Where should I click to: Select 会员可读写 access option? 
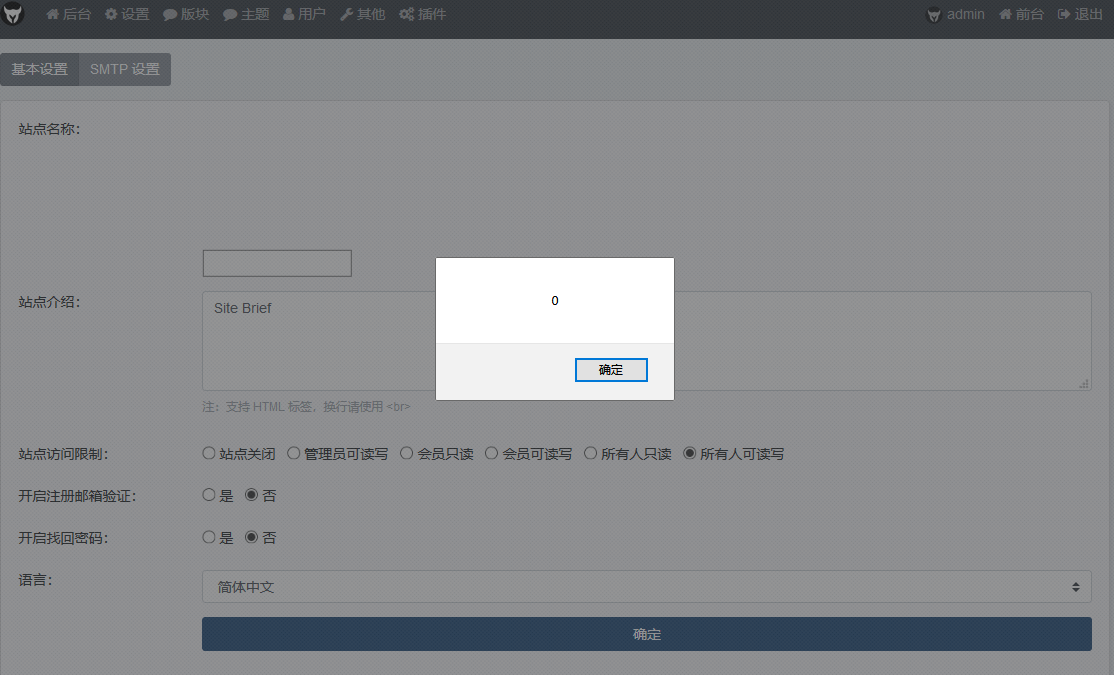[x=491, y=453]
